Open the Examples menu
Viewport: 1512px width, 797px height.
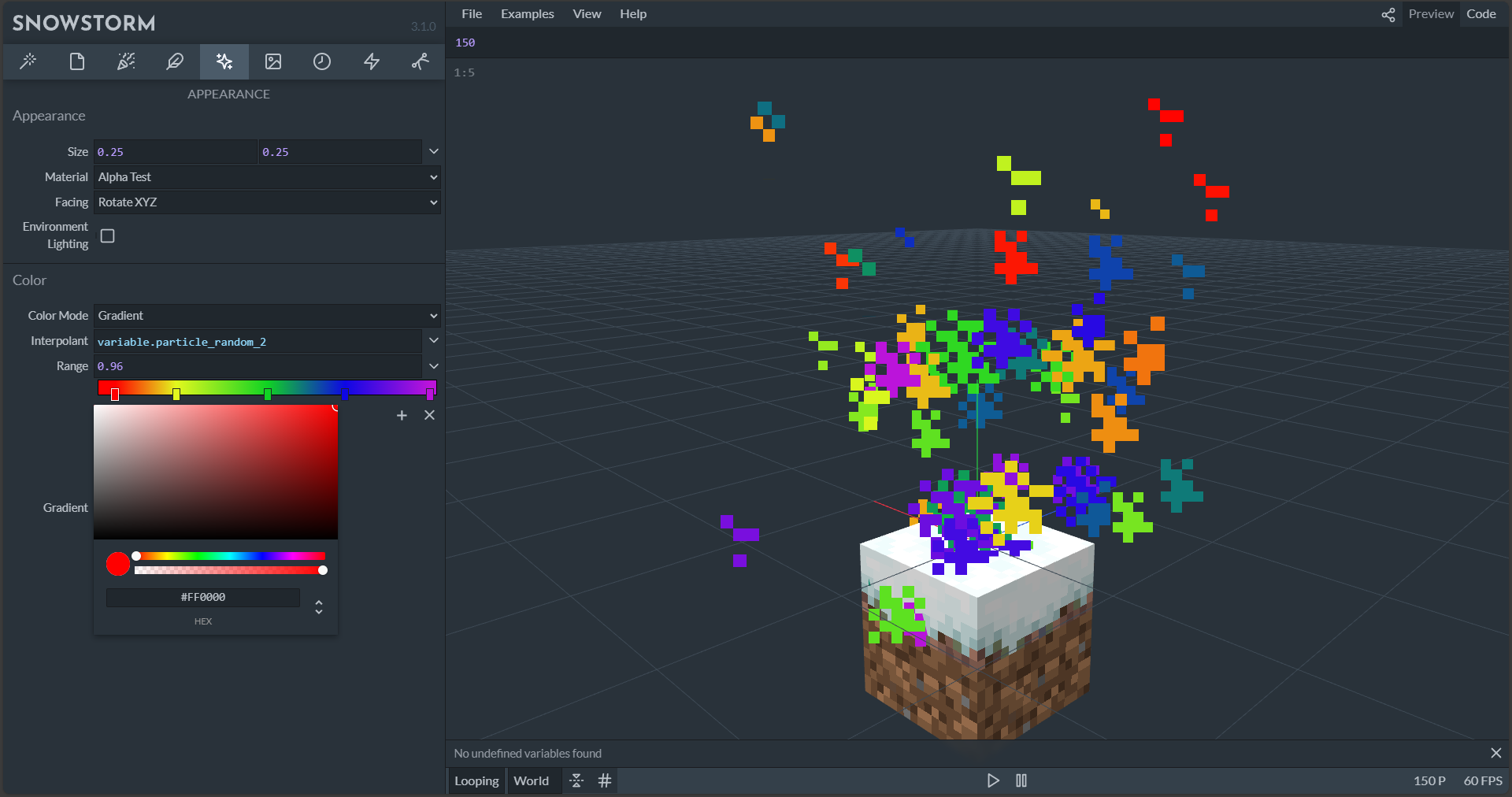pyautogui.click(x=528, y=14)
